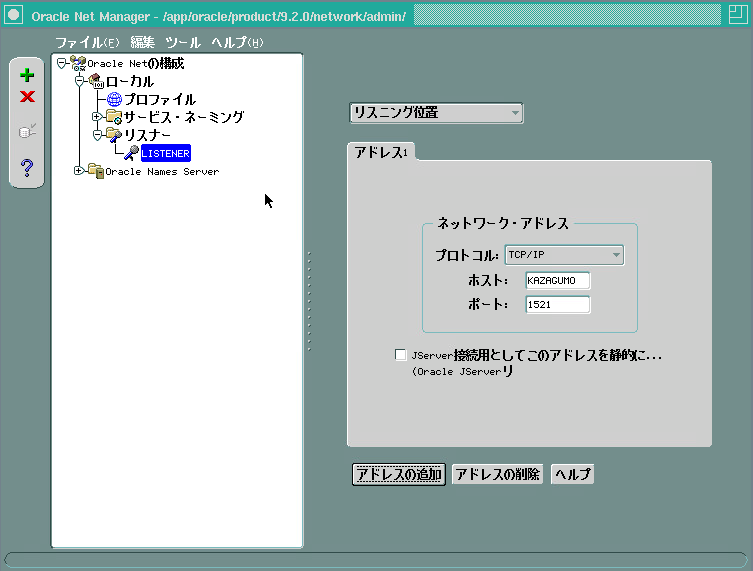Click the Oracle Names Server folder icon

pos(96,171)
